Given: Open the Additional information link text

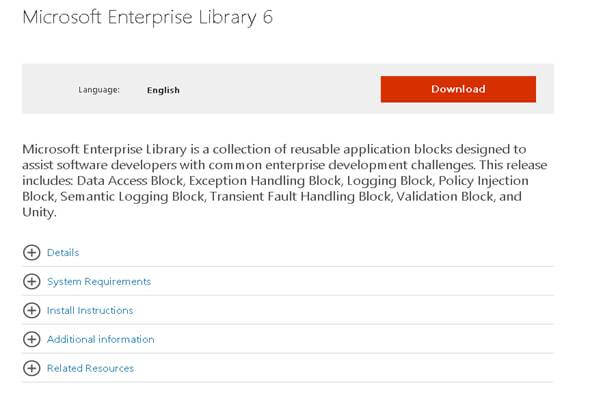Looking at the screenshot, I should (101, 340).
